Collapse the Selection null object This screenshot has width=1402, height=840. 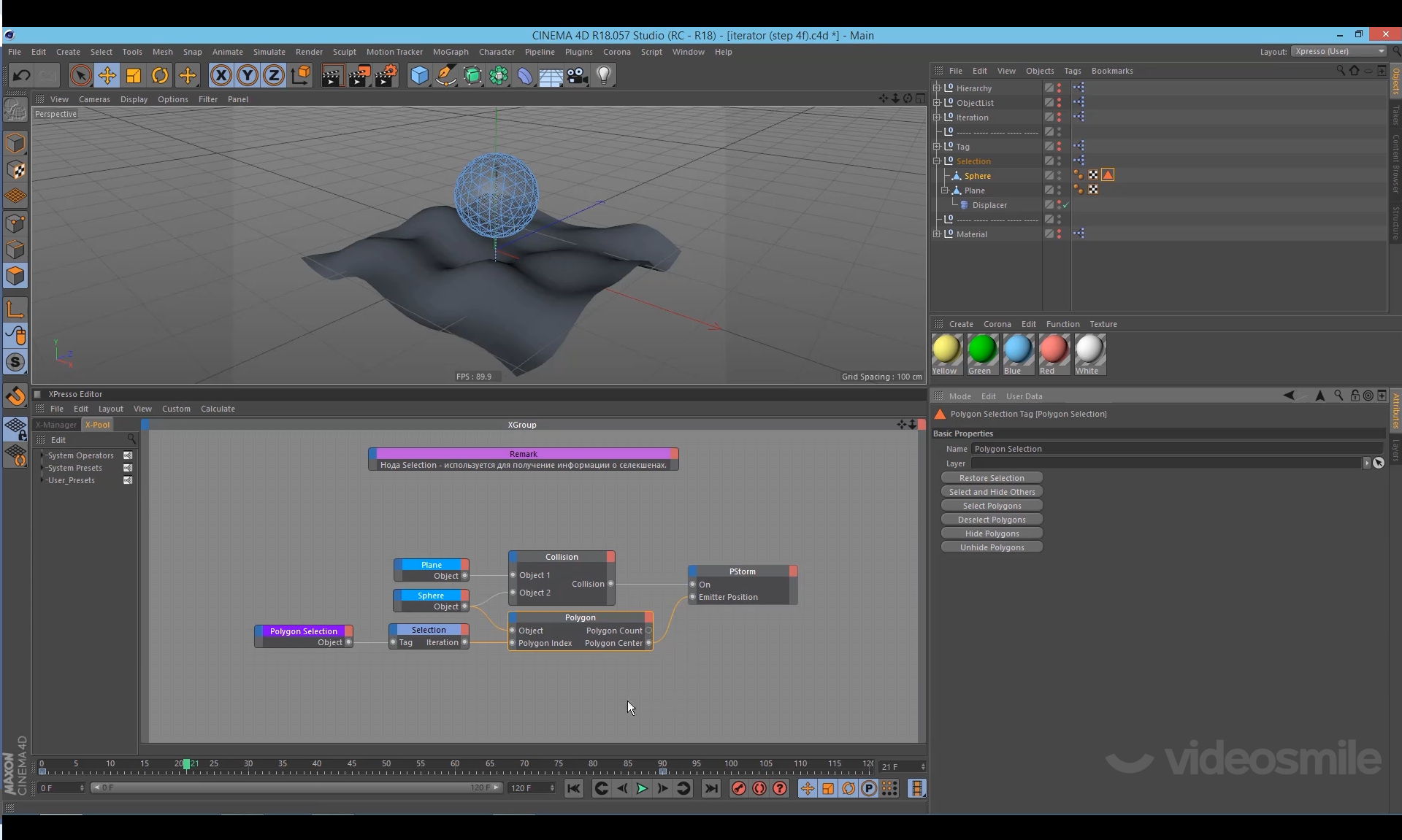click(x=937, y=161)
